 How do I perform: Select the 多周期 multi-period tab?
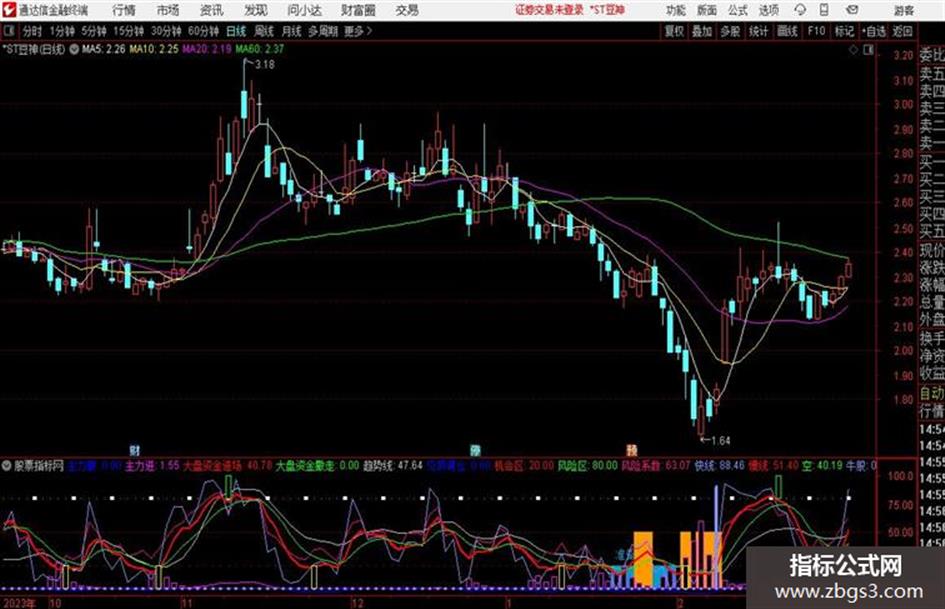323,31
